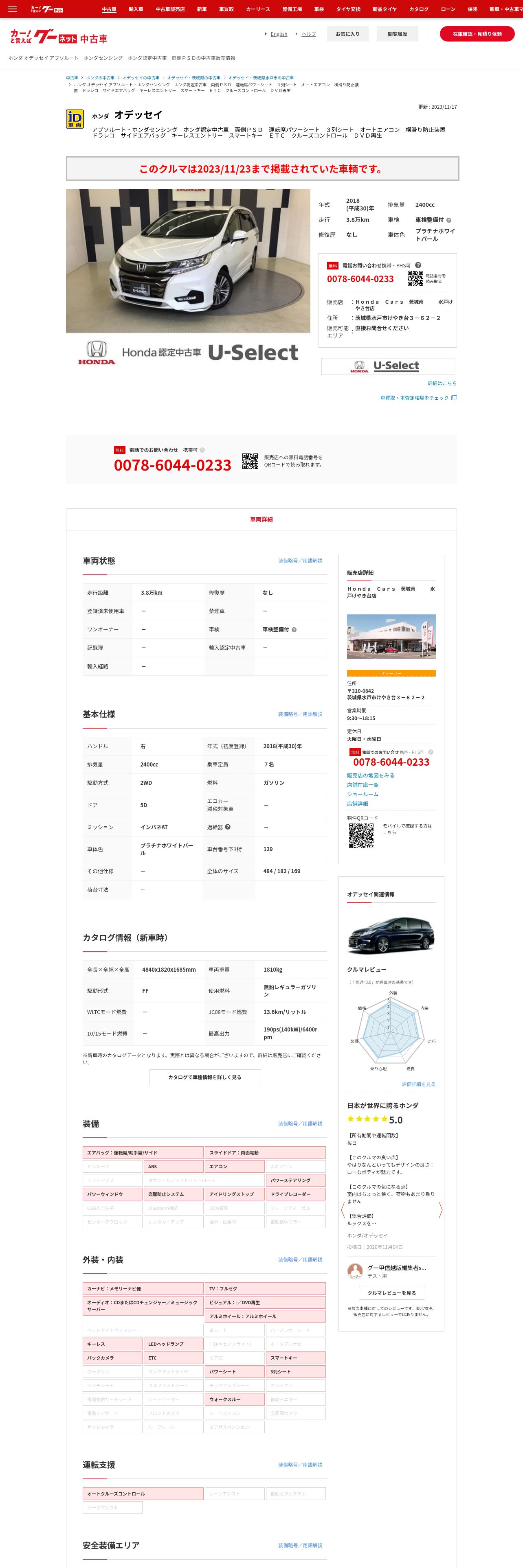Open the English language link
Image resolution: width=523 pixels, height=1568 pixels.
279,34
